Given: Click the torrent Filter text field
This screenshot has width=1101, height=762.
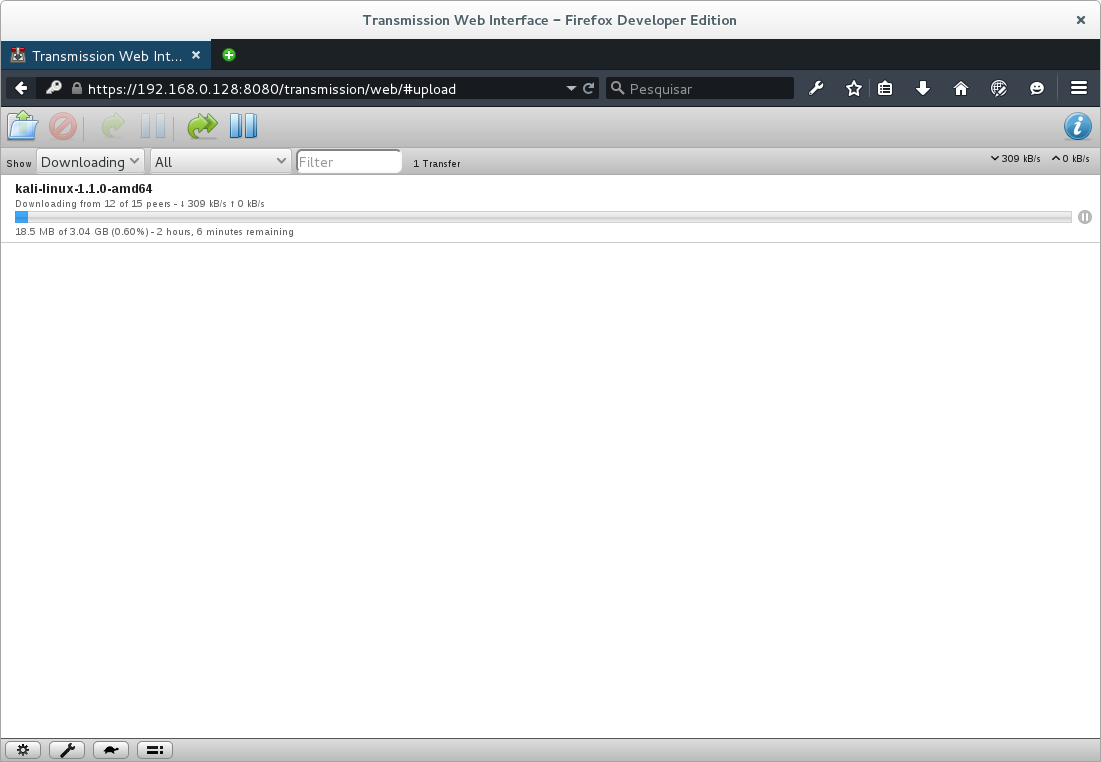Looking at the screenshot, I should tap(349, 162).
